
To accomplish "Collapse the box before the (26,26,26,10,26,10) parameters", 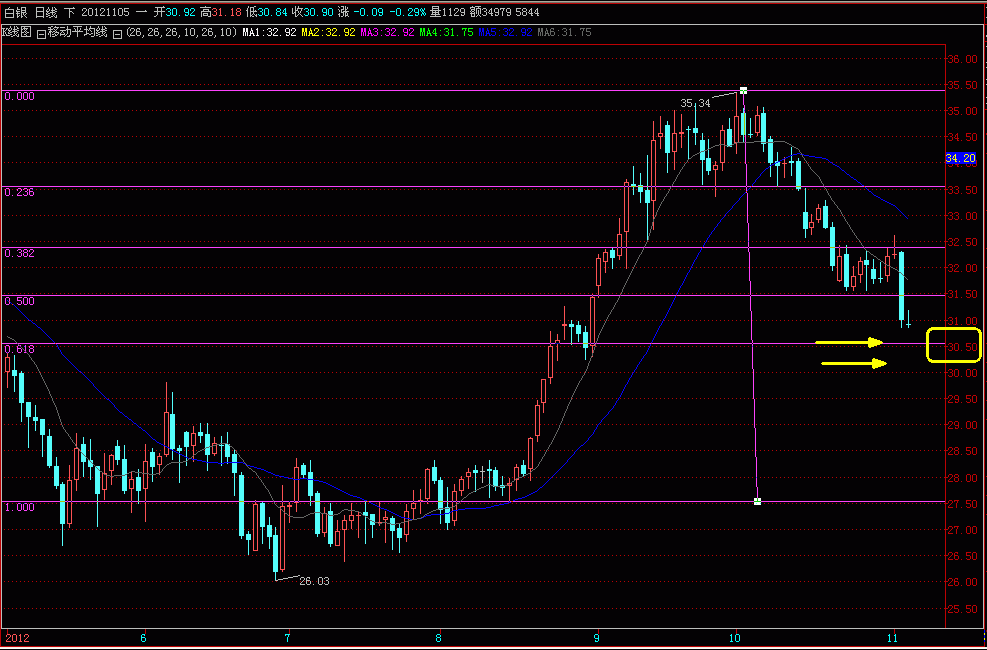I will pyautogui.click(x=117, y=35).
